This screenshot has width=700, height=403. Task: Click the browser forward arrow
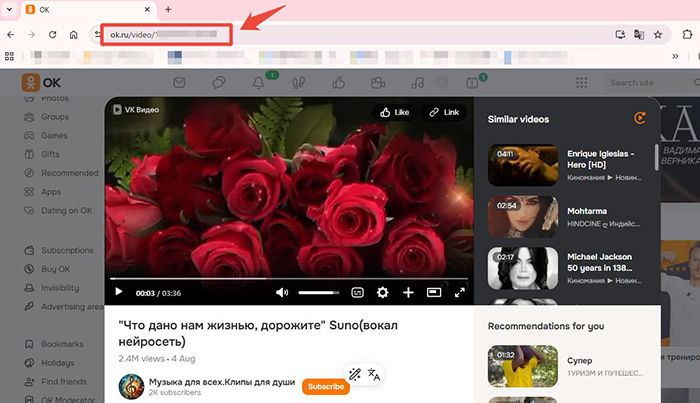(x=31, y=34)
